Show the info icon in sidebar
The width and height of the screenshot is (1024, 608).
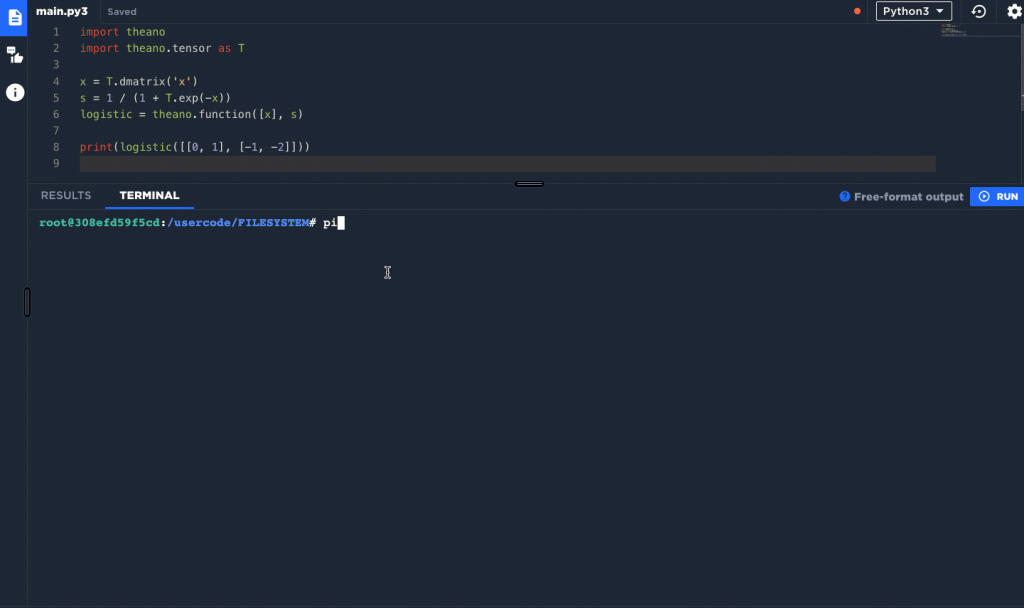[x=15, y=93]
